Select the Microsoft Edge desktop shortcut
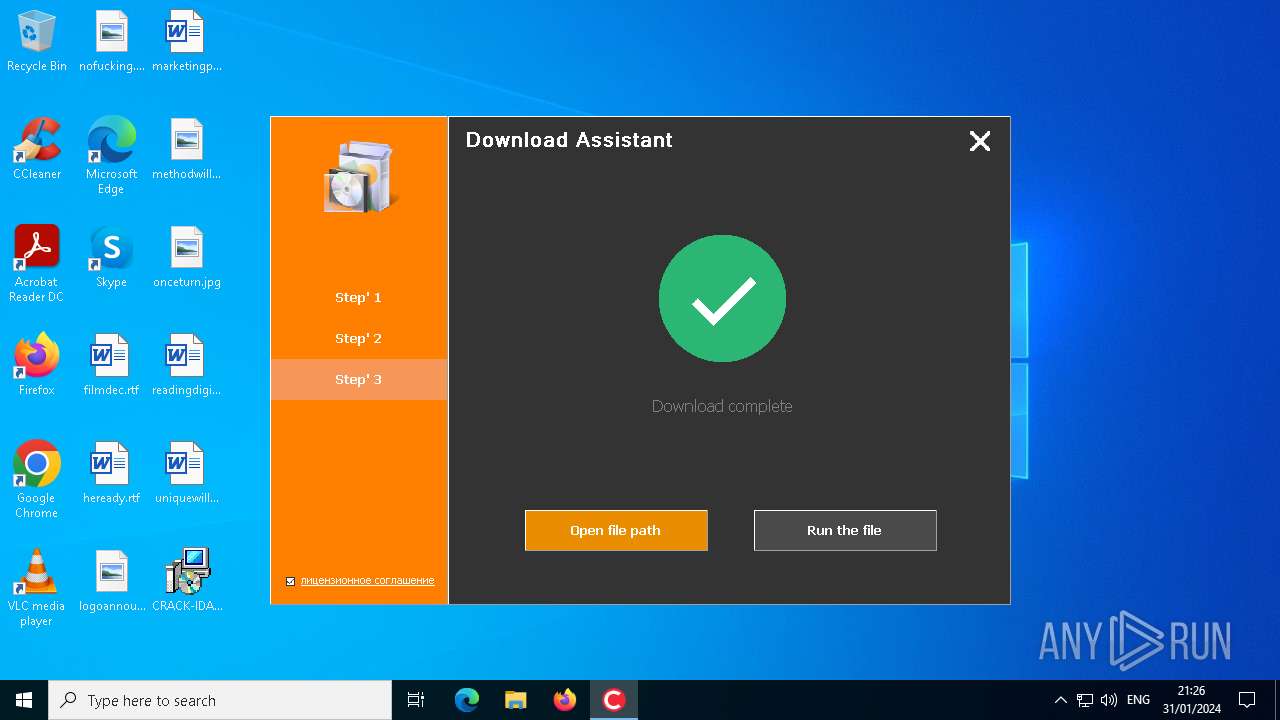 click(111, 156)
